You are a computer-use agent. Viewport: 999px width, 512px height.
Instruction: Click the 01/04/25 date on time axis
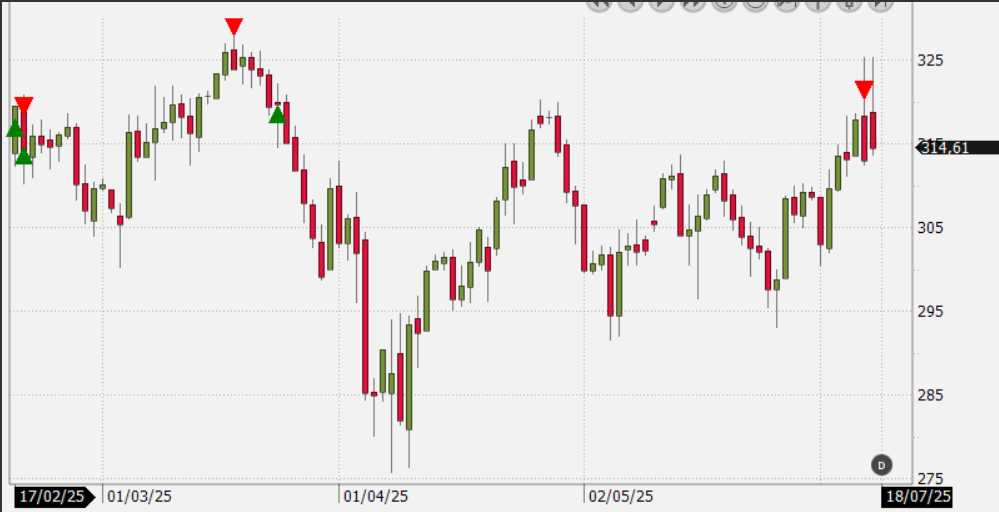click(x=375, y=496)
